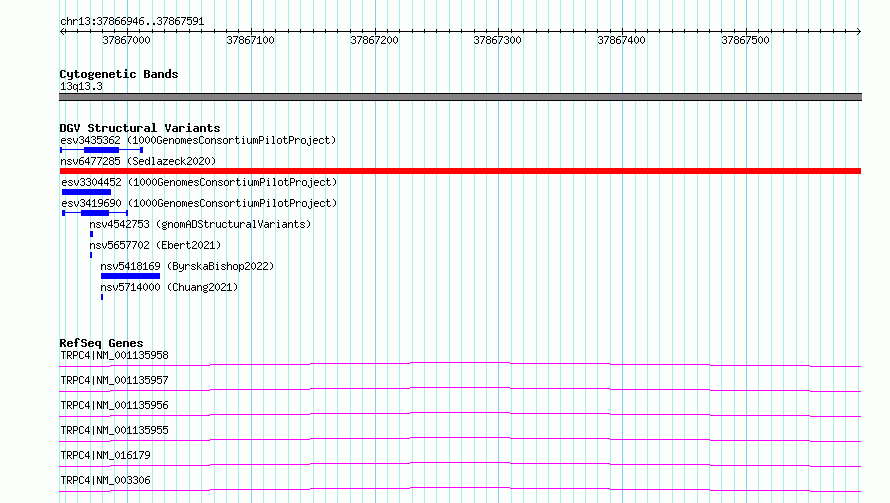Open transcript TRPC4|NM_016179 label
The width and height of the screenshot is (890, 503).
pos(106,455)
